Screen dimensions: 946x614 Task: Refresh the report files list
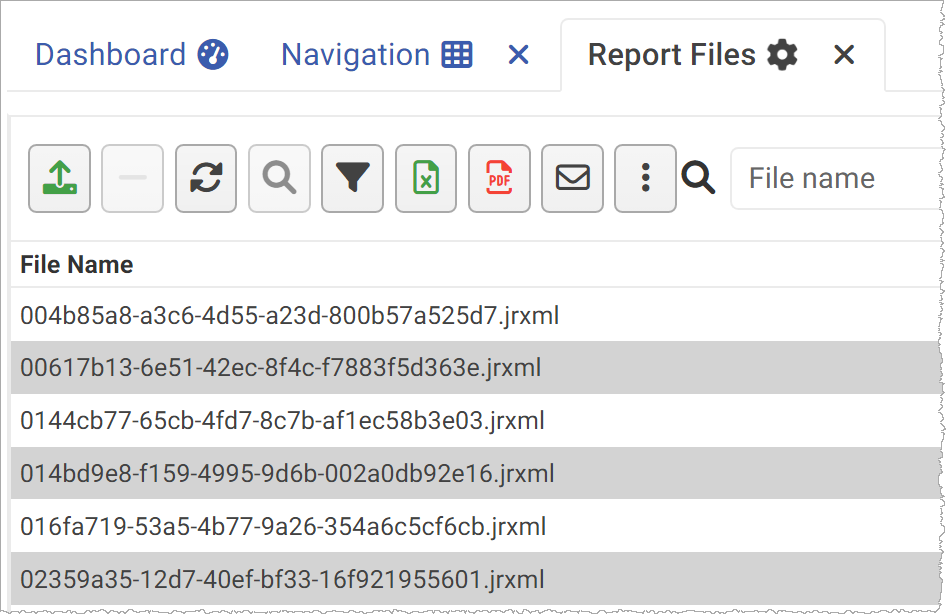tap(206, 178)
